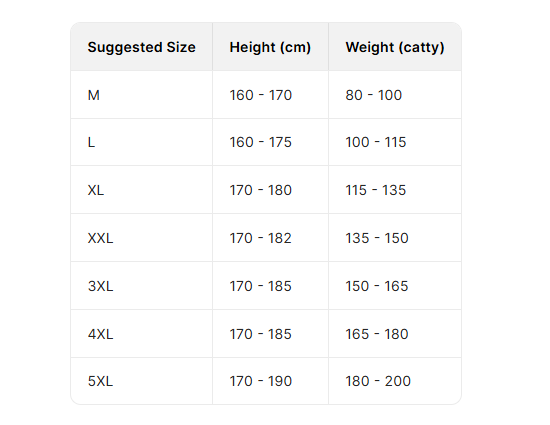
Task: Click the 80 - 100 weight cell
Action: (x=395, y=95)
